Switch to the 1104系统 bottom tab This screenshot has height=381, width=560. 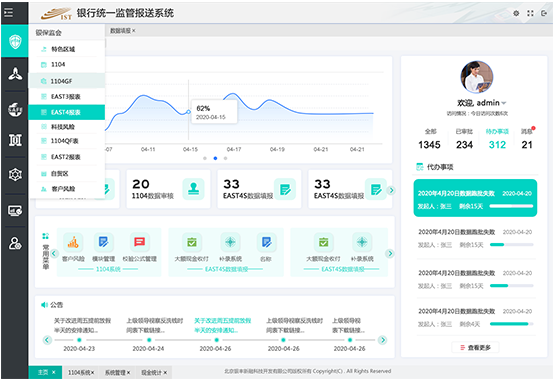coord(81,372)
